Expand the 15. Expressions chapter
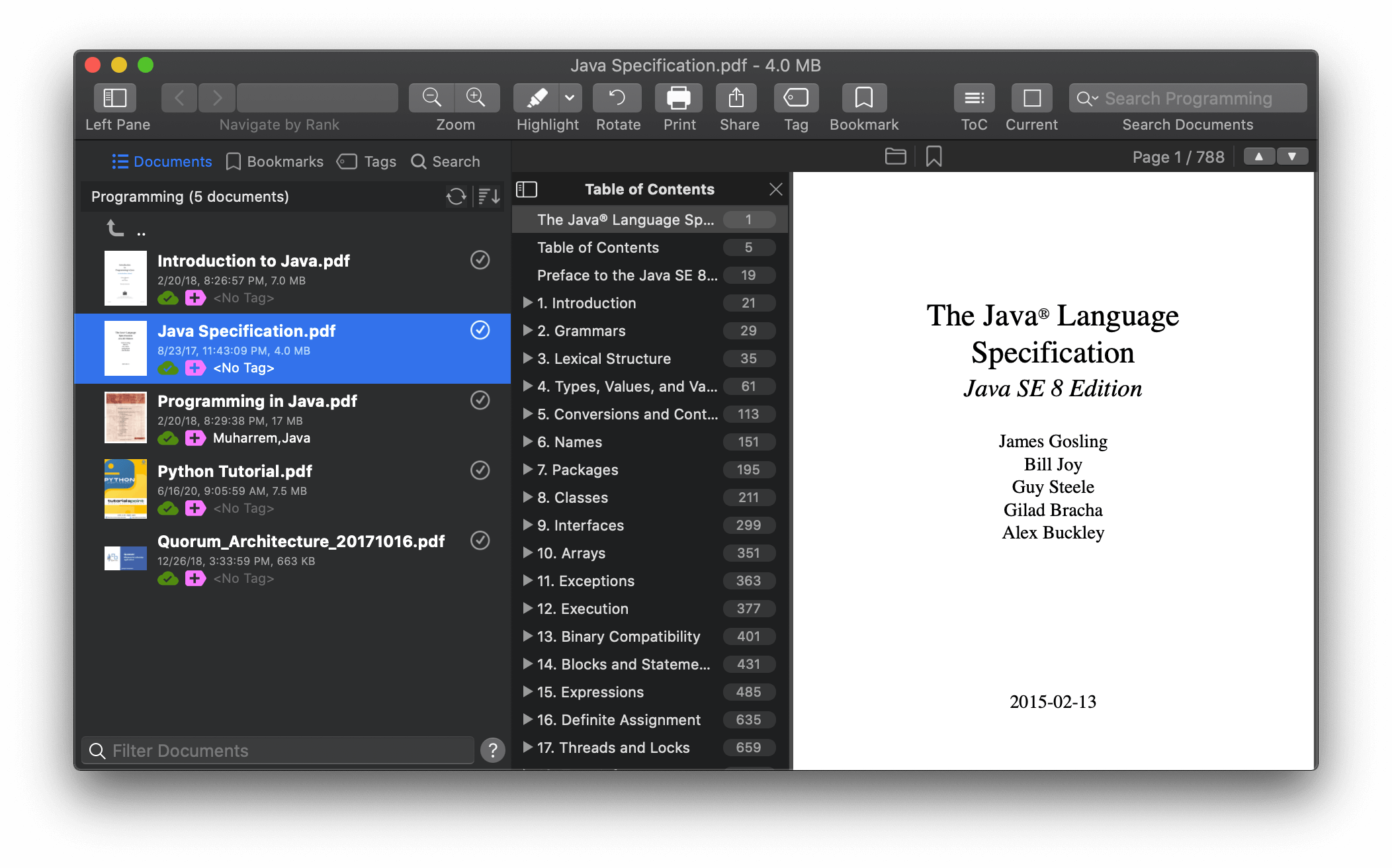 [x=527, y=691]
